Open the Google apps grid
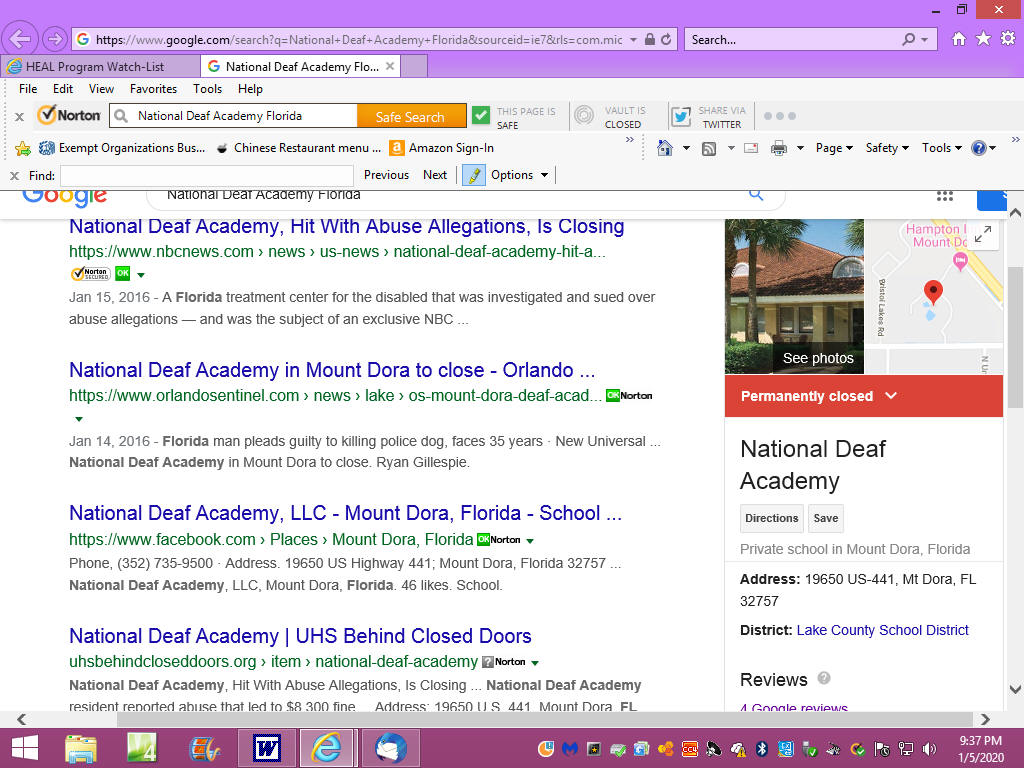Screen dimensions: 1024x768 (x=944, y=196)
